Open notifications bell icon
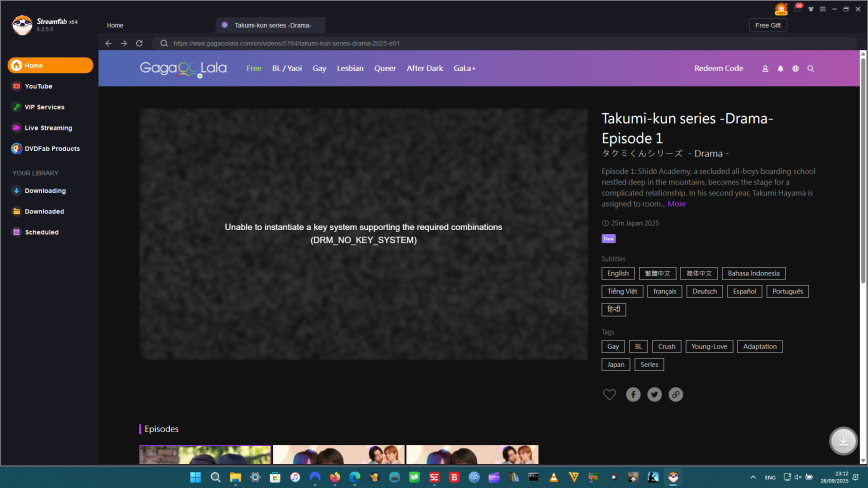Screen dimensions: 868x488 coord(780,69)
